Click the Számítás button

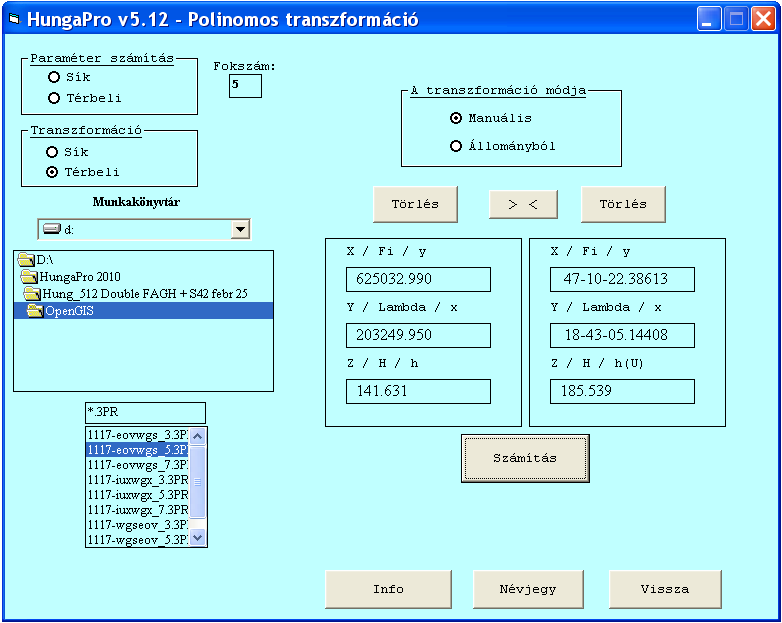[525, 458]
